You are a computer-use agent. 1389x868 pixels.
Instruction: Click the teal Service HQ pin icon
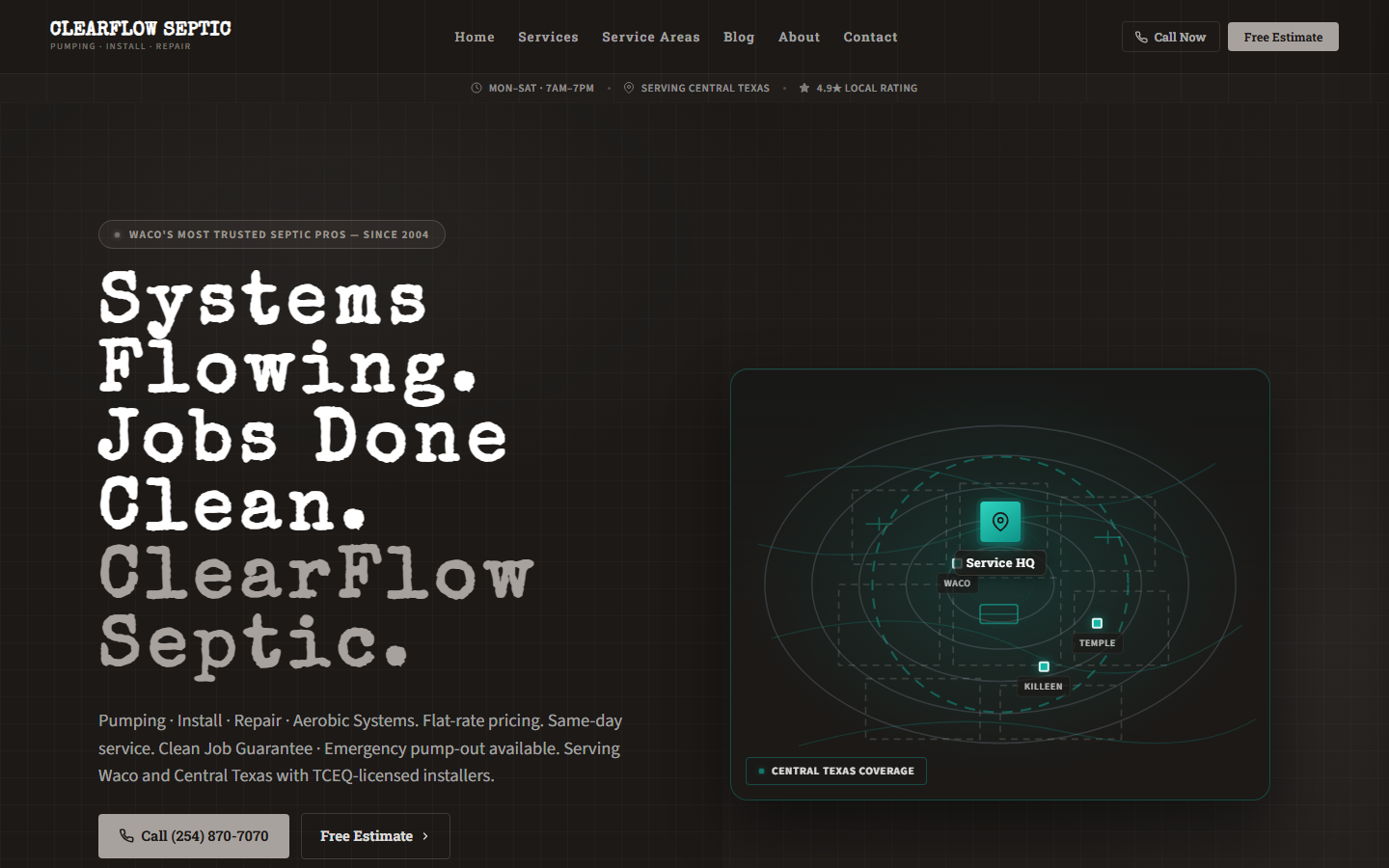point(1000,522)
